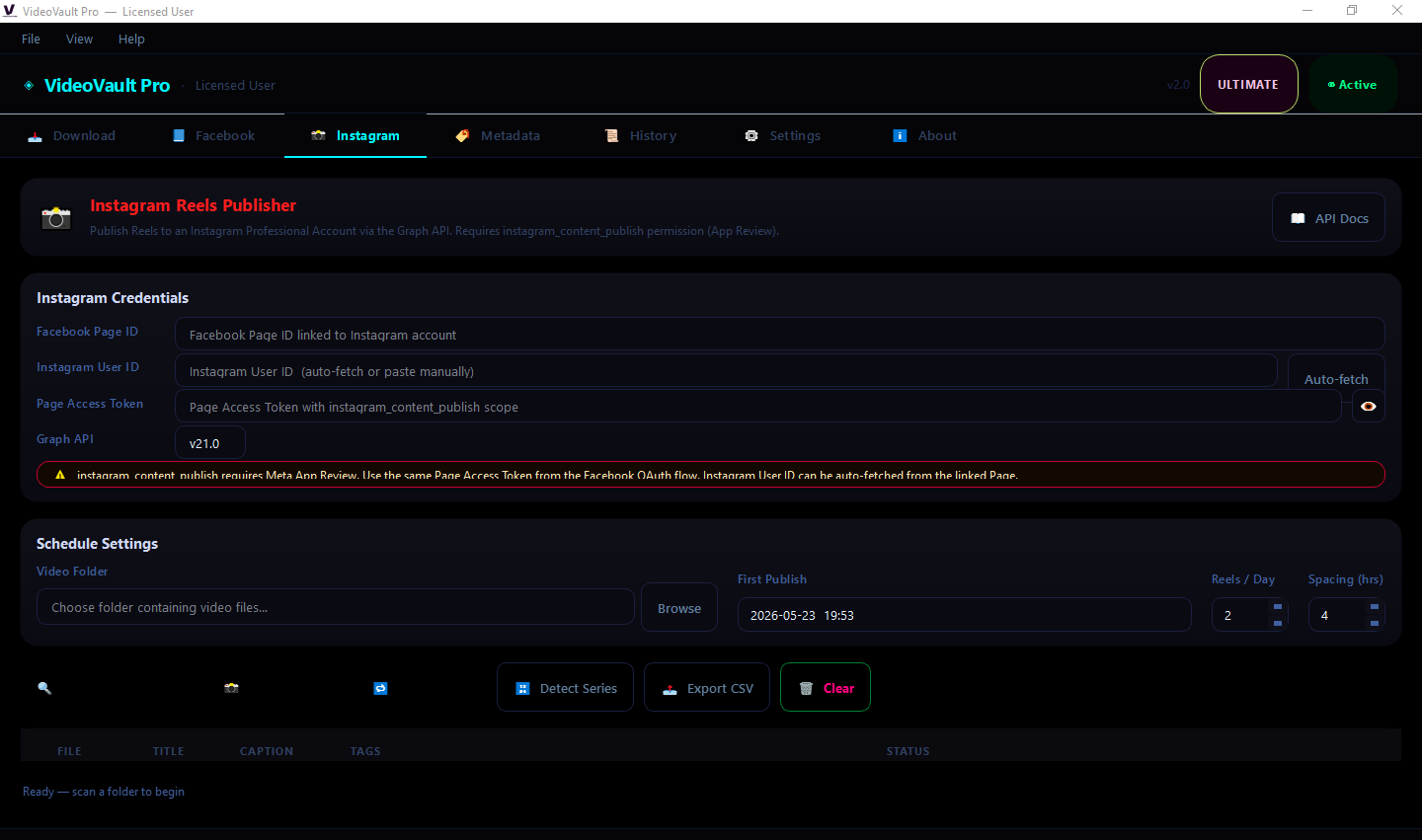Click the TAGS column header
The height and width of the screenshot is (840, 1422).
pyautogui.click(x=365, y=751)
